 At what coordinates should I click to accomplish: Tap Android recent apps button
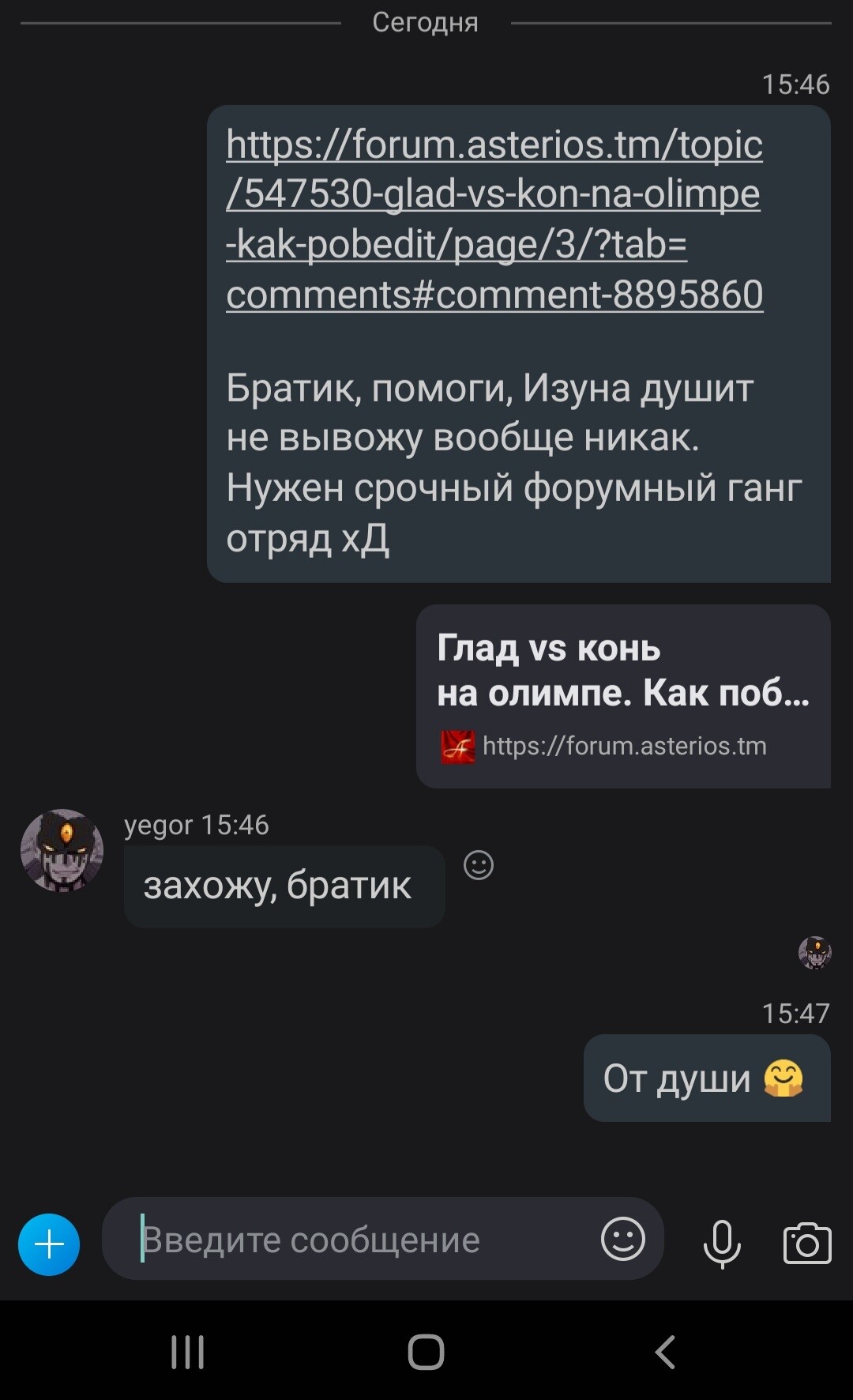click(188, 1352)
